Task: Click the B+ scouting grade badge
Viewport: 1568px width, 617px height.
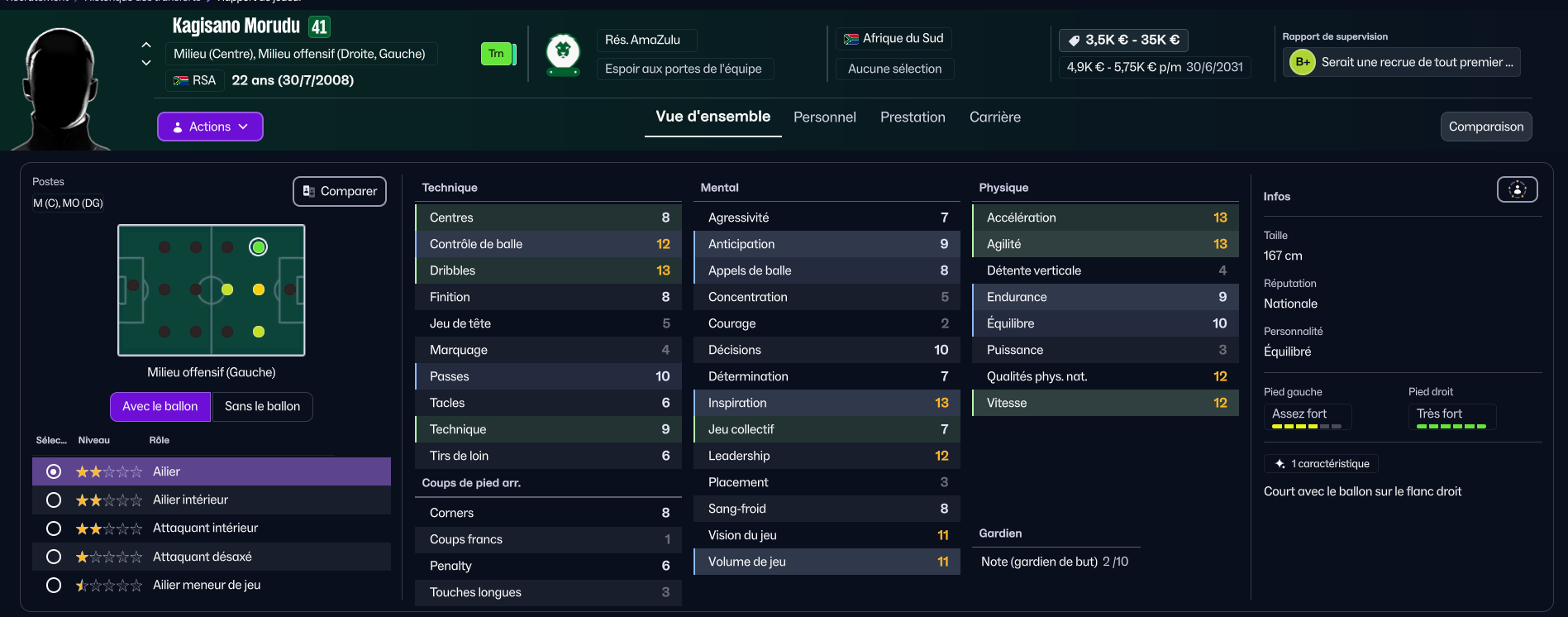Action: click(x=1303, y=62)
